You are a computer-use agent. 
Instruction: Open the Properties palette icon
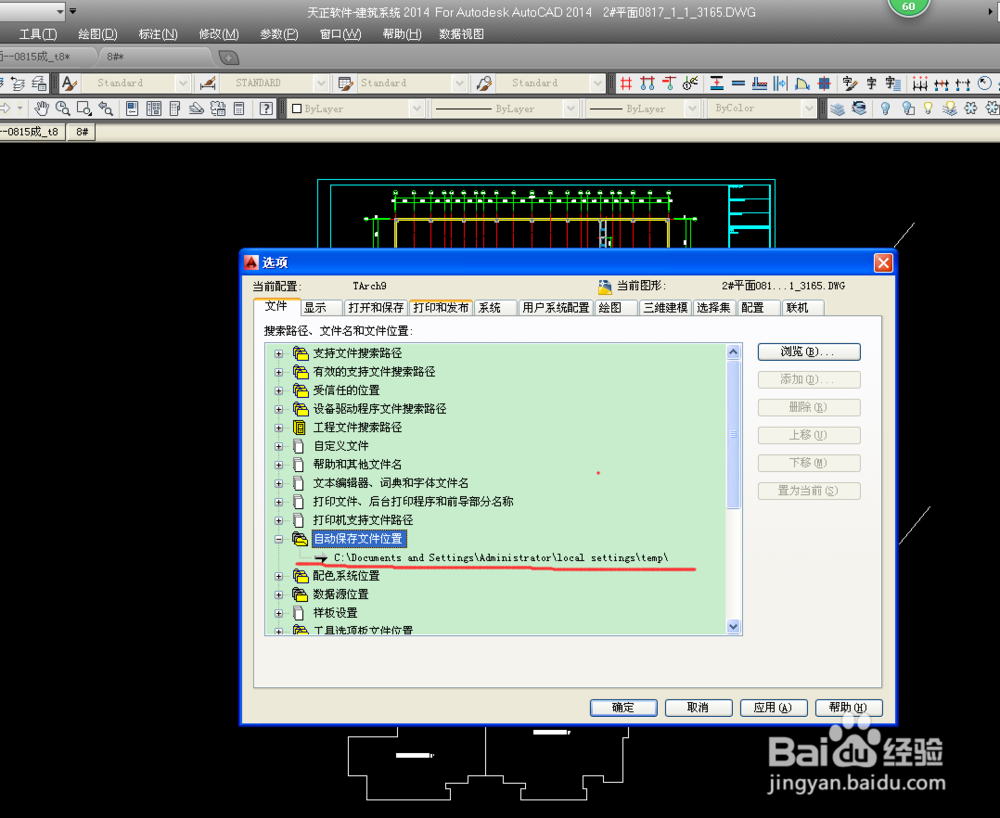tap(132, 108)
